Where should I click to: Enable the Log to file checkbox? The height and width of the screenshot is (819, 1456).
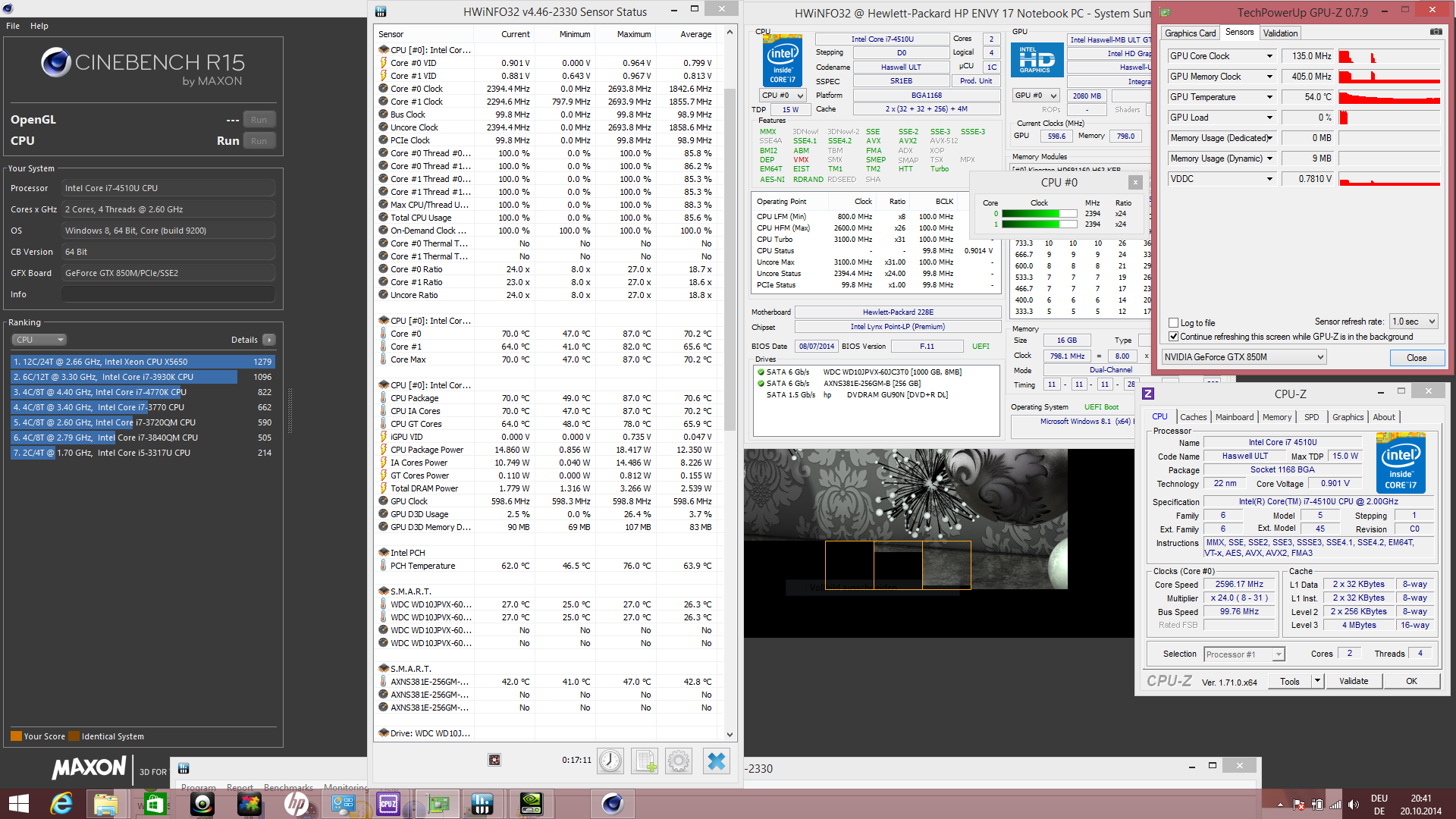(1174, 322)
